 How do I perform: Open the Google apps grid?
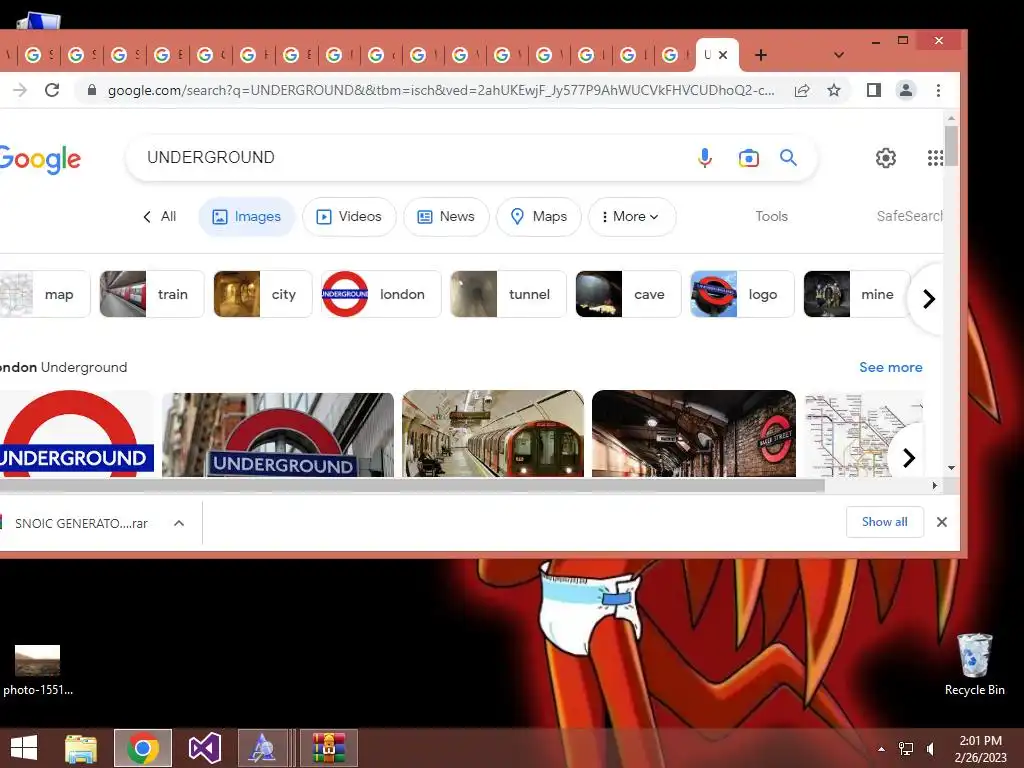pyautogui.click(x=935, y=157)
